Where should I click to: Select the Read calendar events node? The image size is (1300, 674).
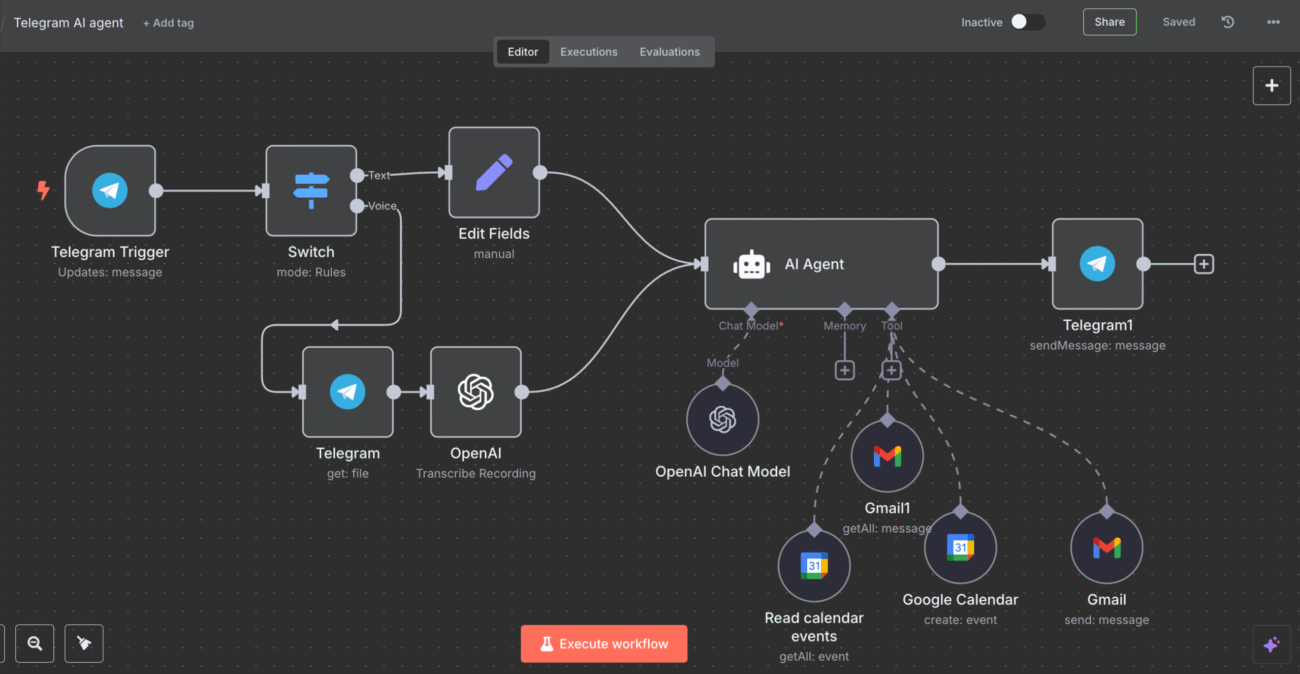click(x=813, y=564)
